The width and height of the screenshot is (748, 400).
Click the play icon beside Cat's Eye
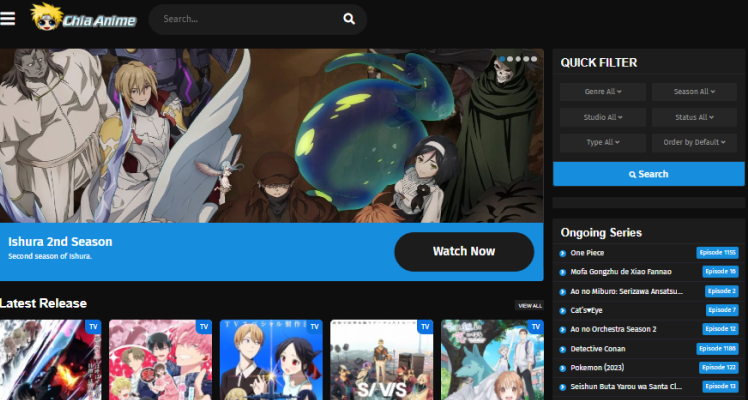click(x=563, y=310)
